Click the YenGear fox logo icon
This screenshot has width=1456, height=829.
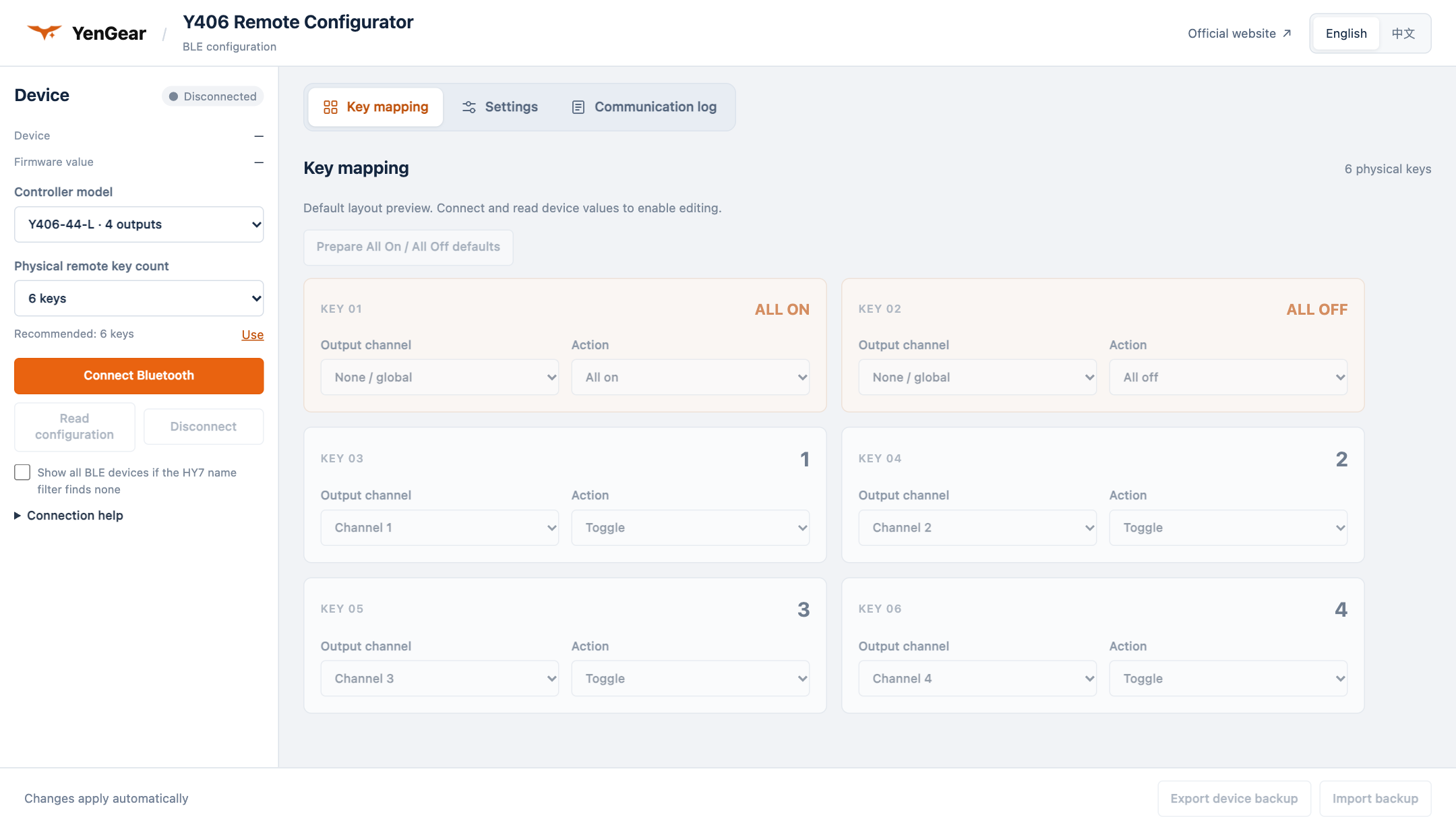pyautogui.click(x=44, y=32)
